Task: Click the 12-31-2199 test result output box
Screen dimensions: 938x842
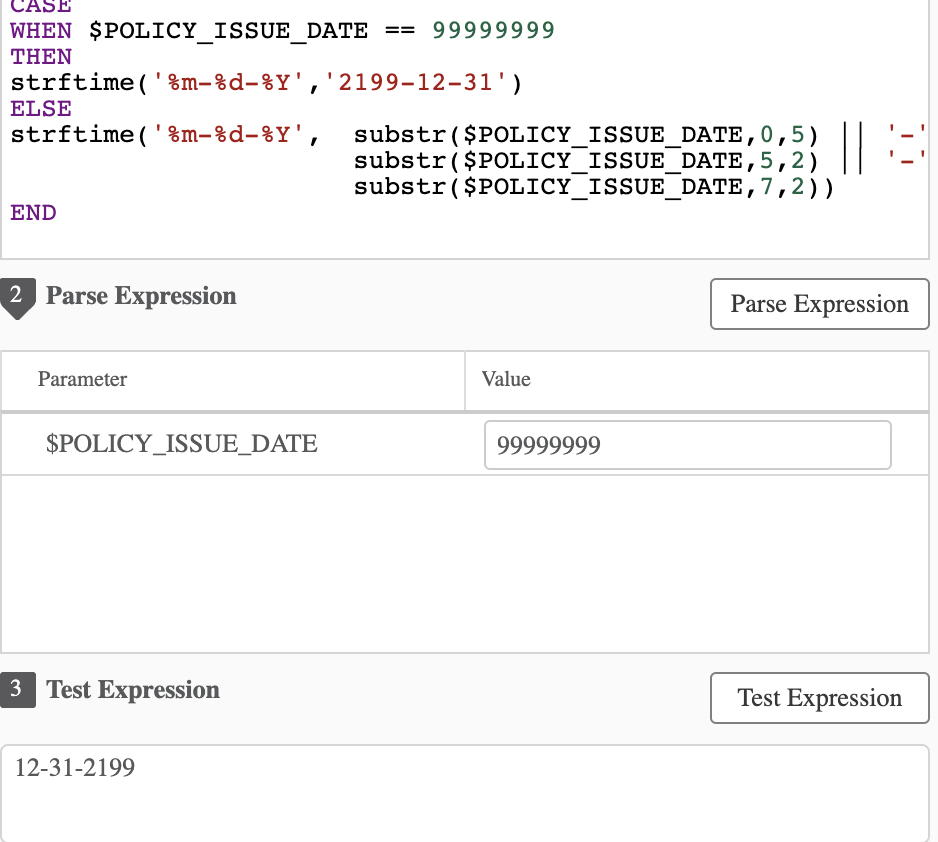Action: pos(464,792)
